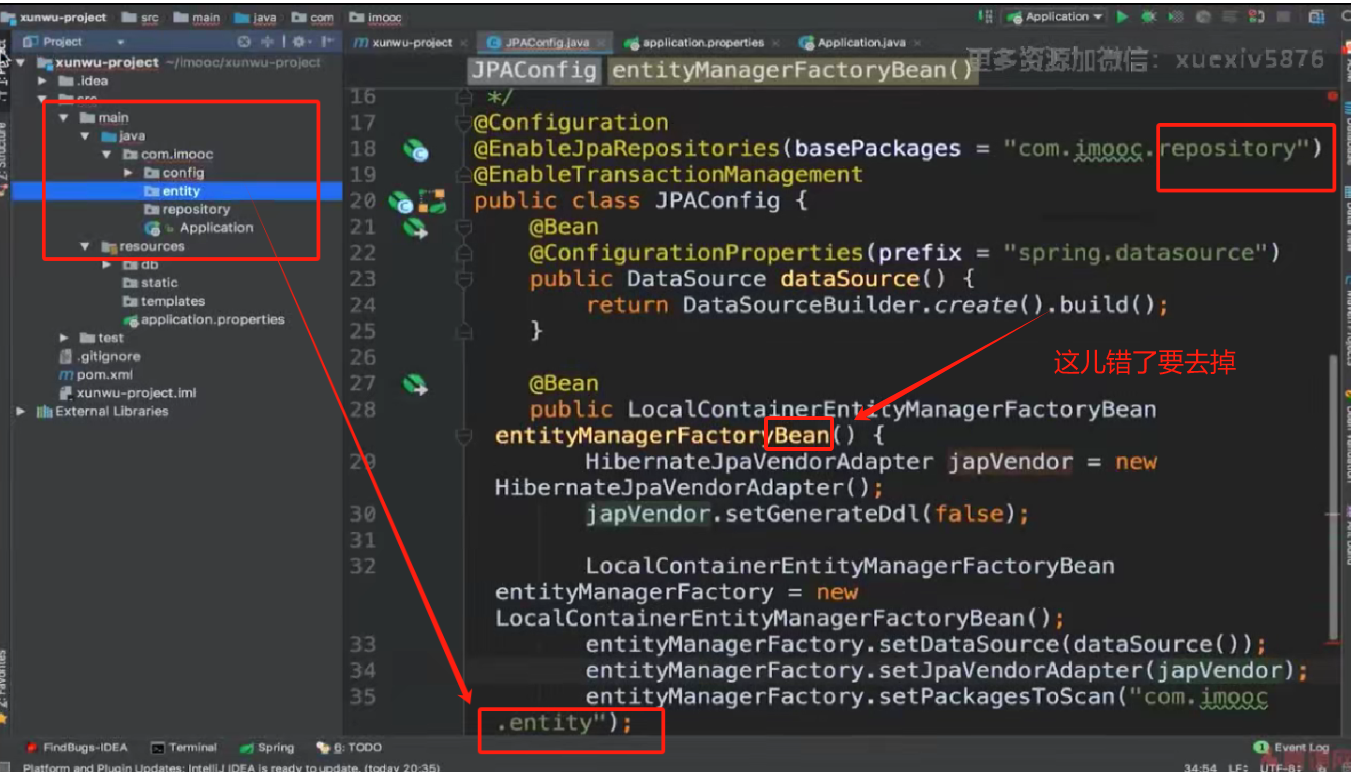Expand the config package

(x=129, y=173)
